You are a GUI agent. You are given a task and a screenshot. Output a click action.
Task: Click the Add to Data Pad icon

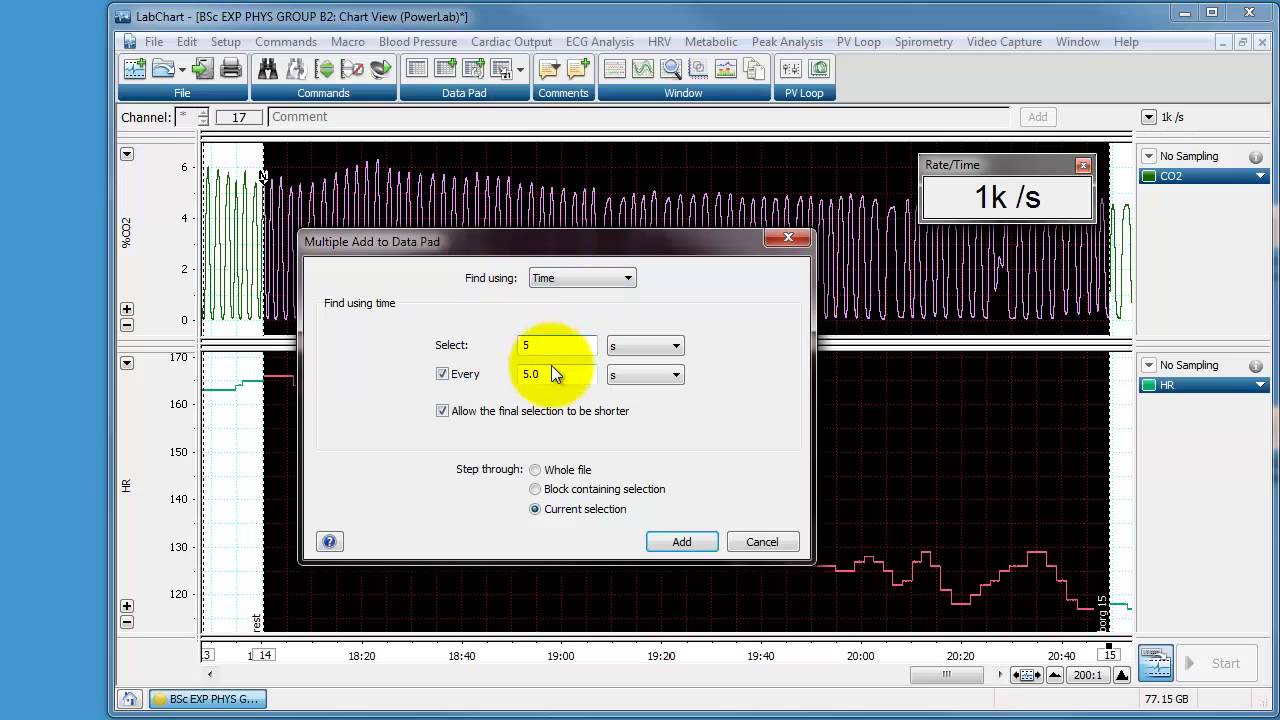(446, 69)
